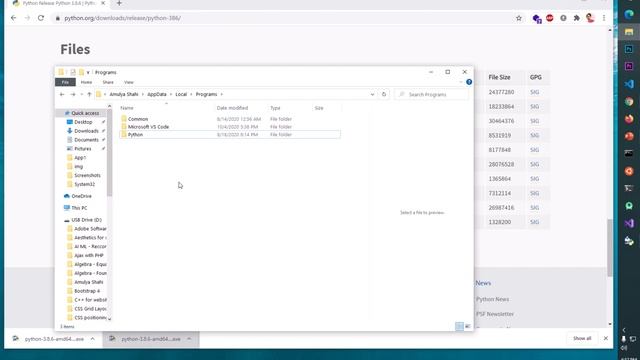The width and height of the screenshot is (640, 360).
Task: Launch Premiere Pro from the taskbar
Action: [x=629, y=66]
